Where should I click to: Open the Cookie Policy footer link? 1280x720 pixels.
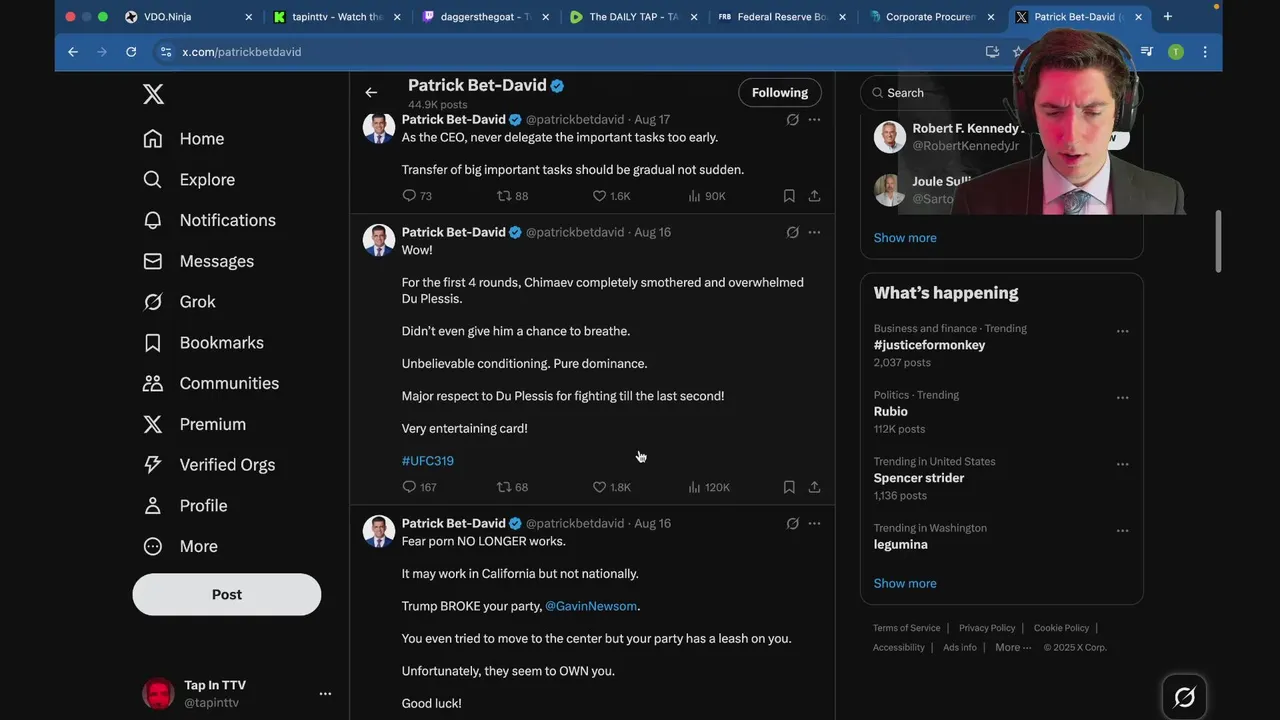coord(1061,628)
